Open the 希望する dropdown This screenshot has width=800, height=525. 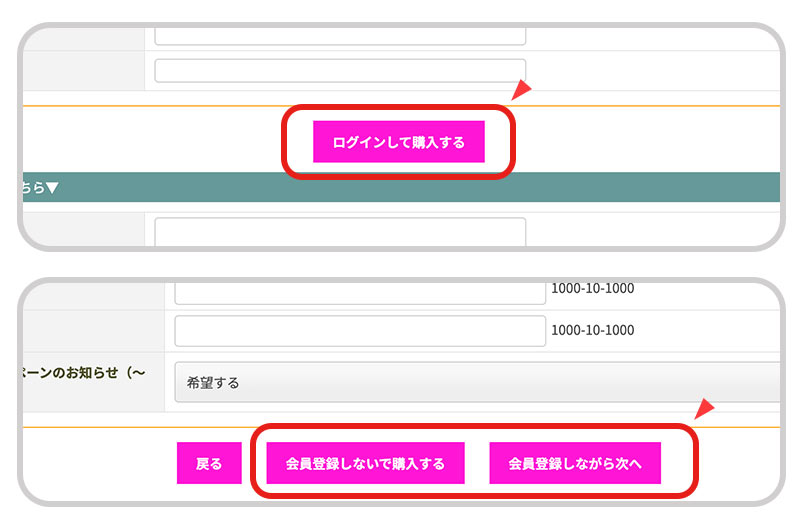click(476, 382)
